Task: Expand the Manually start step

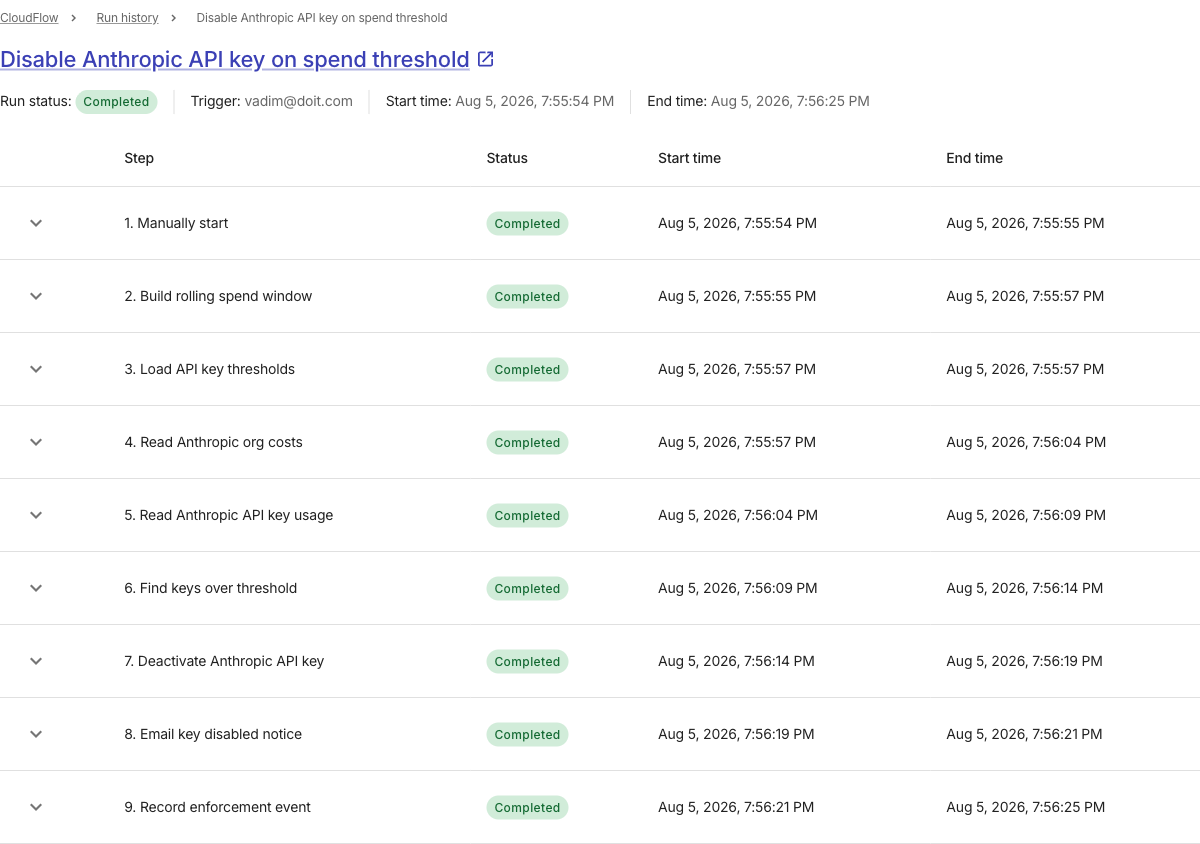Action: [x=36, y=223]
